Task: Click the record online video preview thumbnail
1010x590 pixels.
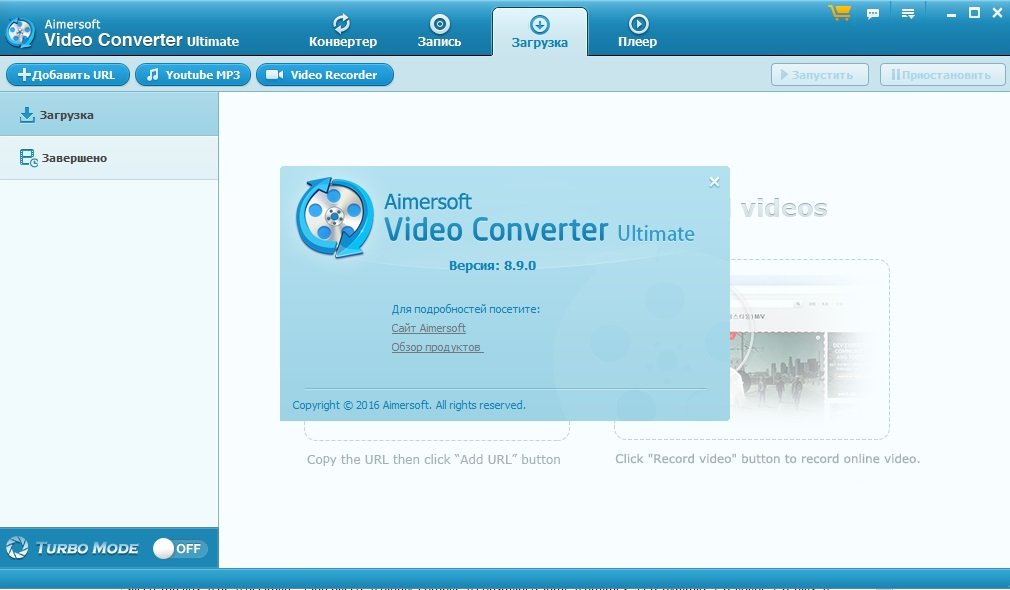Action: (810, 350)
